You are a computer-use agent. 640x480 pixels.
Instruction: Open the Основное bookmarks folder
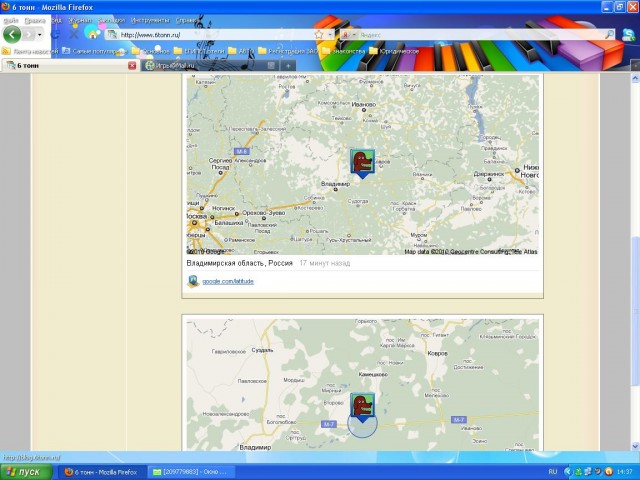click(x=151, y=51)
